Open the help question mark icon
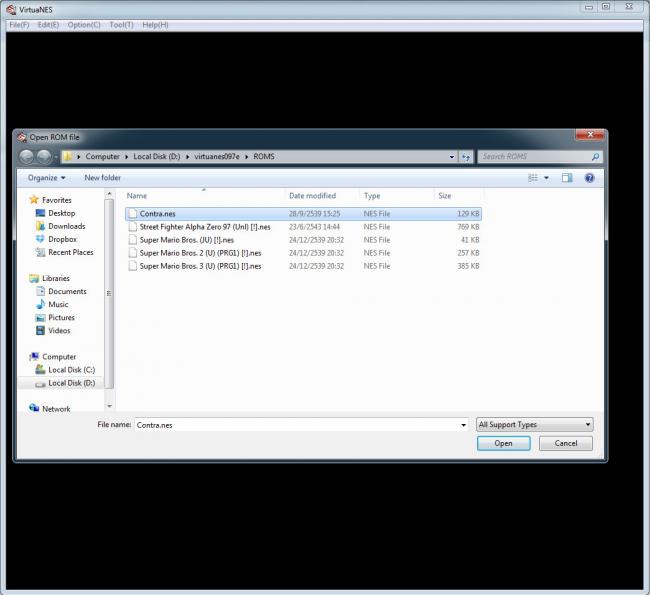The image size is (650, 595). tap(589, 178)
